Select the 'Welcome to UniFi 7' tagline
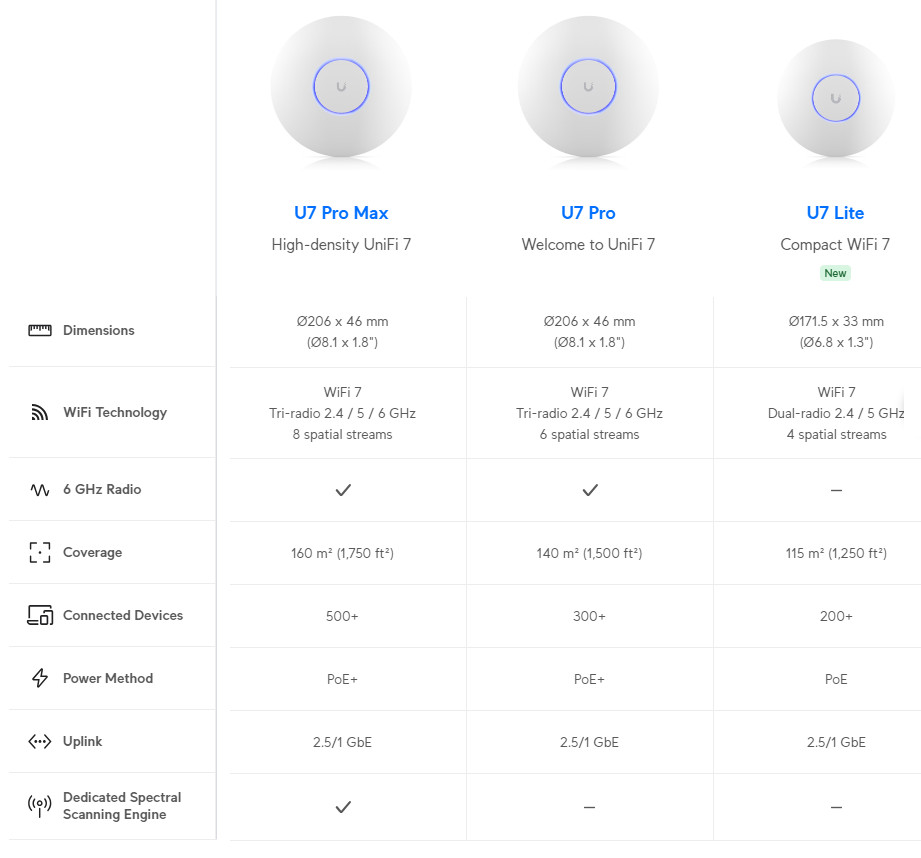921x858 pixels. point(588,244)
